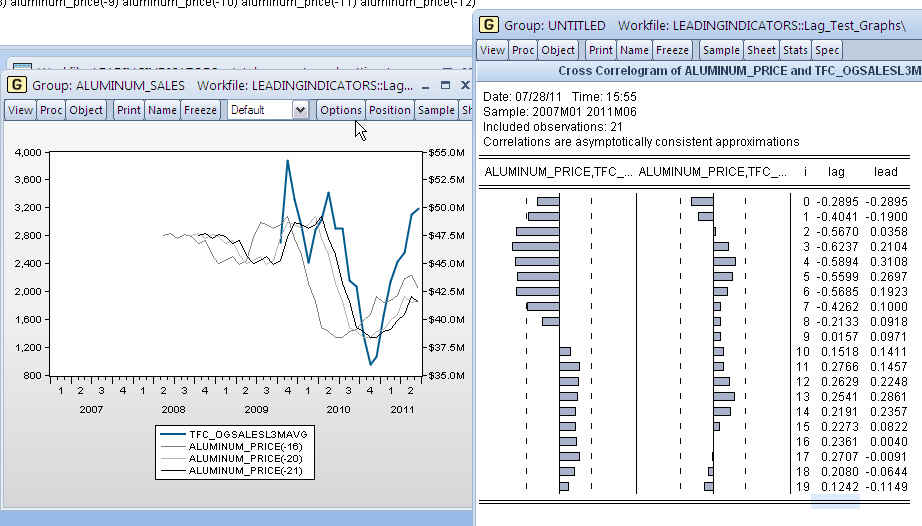Click 'Included observations: 21' text
The width and height of the screenshot is (922, 526).
pos(553,127)
